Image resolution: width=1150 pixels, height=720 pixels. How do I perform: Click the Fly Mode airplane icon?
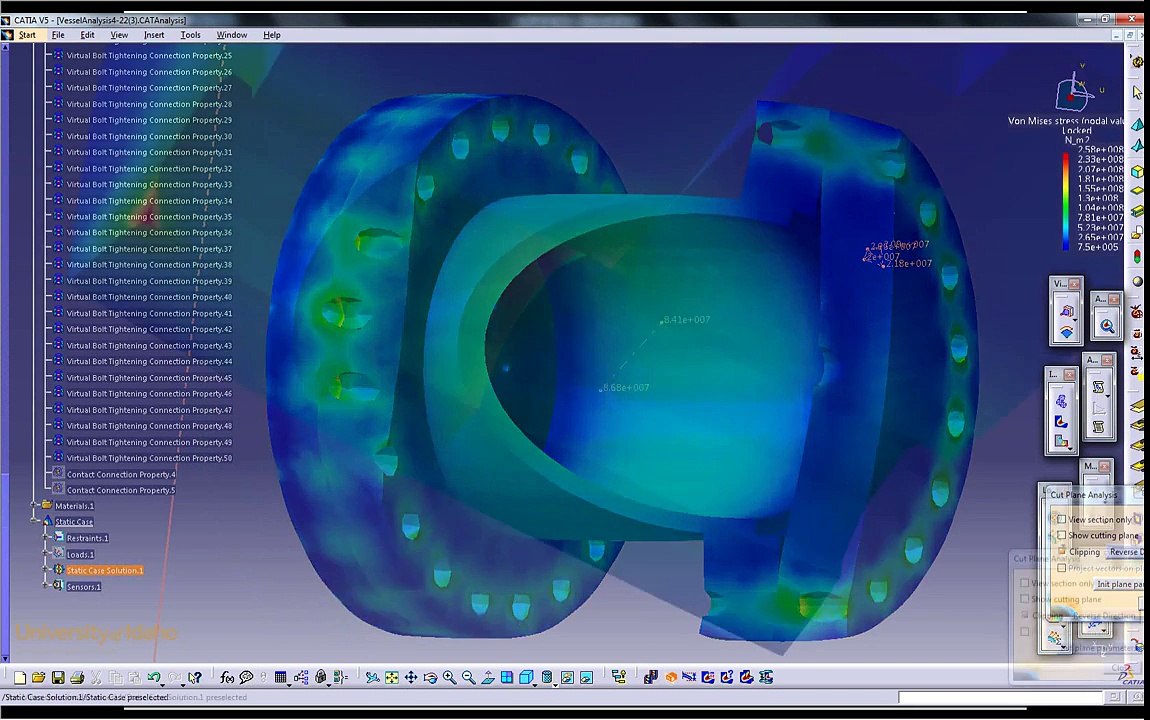(373, 677)
